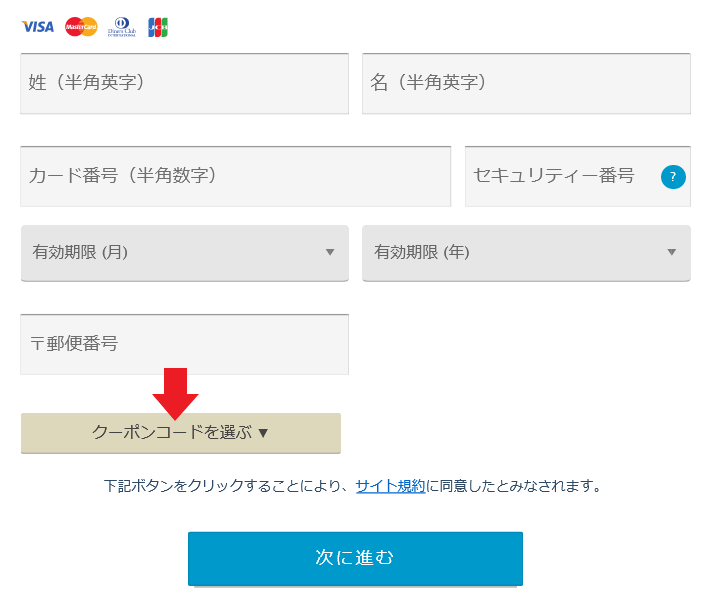710x599 pixels.
Task: Open the サイト規約 link
Action: (391, 486)
